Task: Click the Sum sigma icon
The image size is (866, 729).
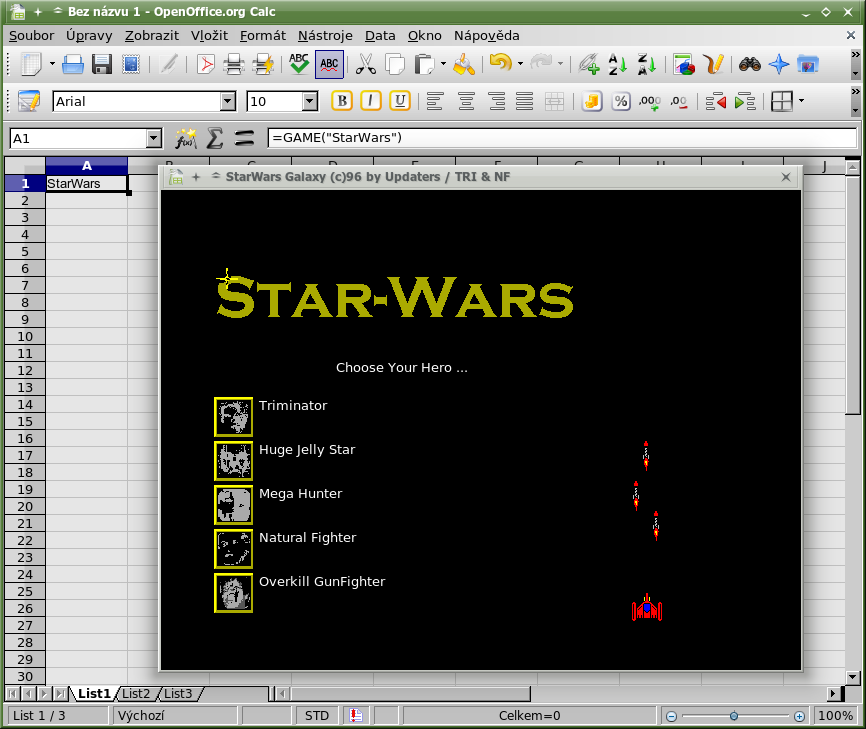Action: click(x=215, y=138)
